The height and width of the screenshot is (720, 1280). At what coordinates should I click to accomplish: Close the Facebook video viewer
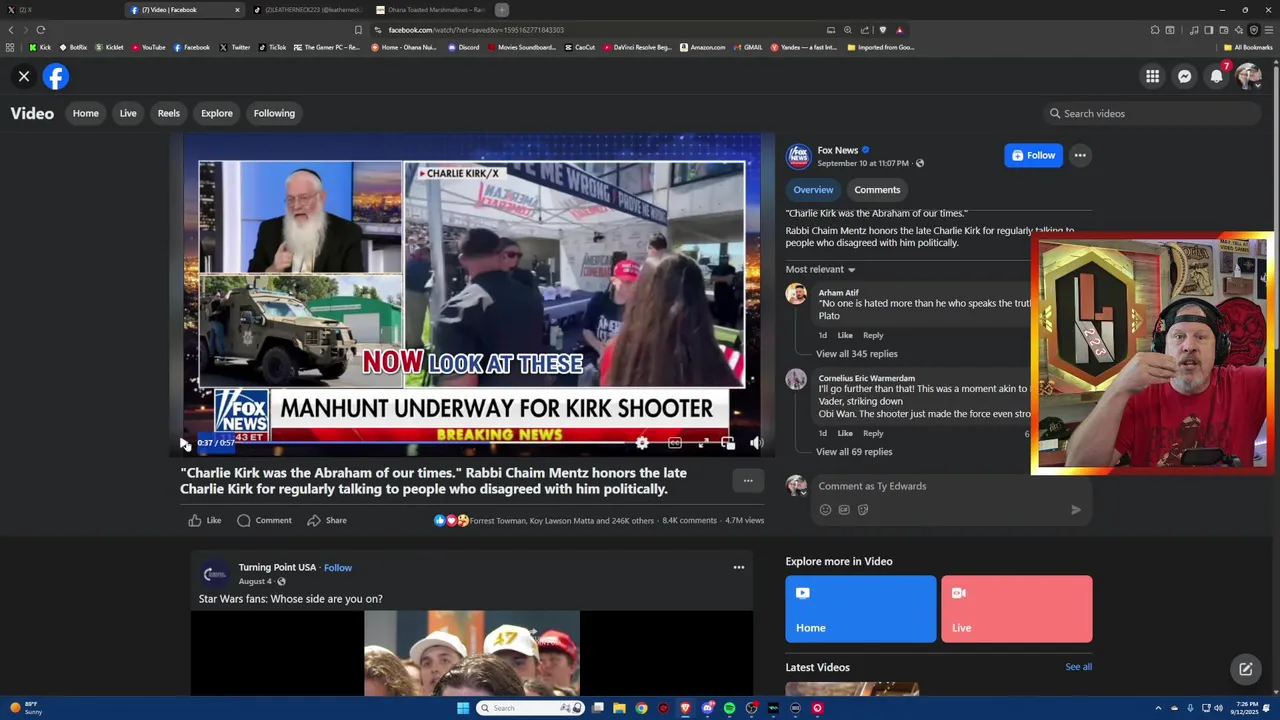coord(24,76)
